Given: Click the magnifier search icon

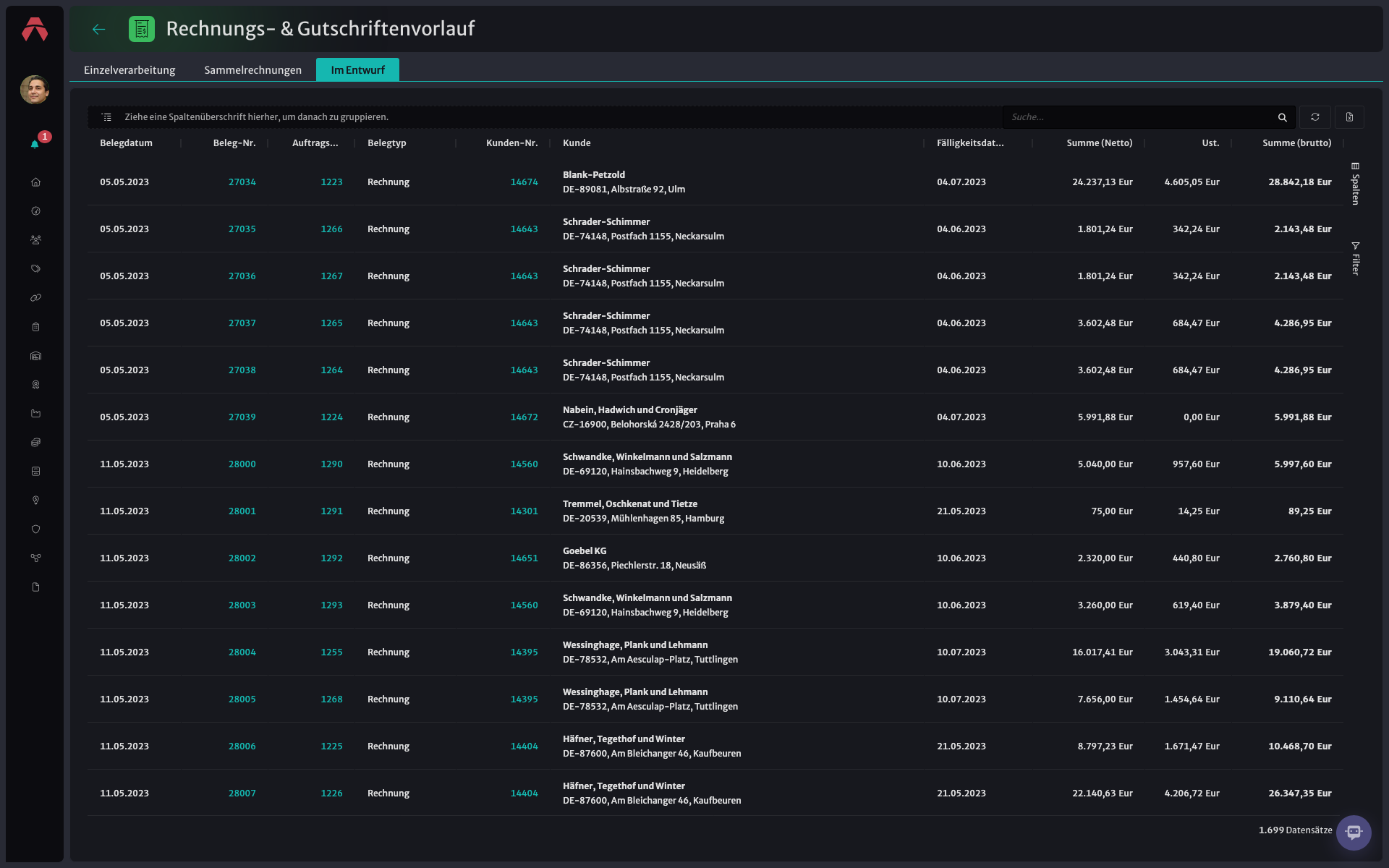Looking at the screenshot, I should [x=1283, y=117].
